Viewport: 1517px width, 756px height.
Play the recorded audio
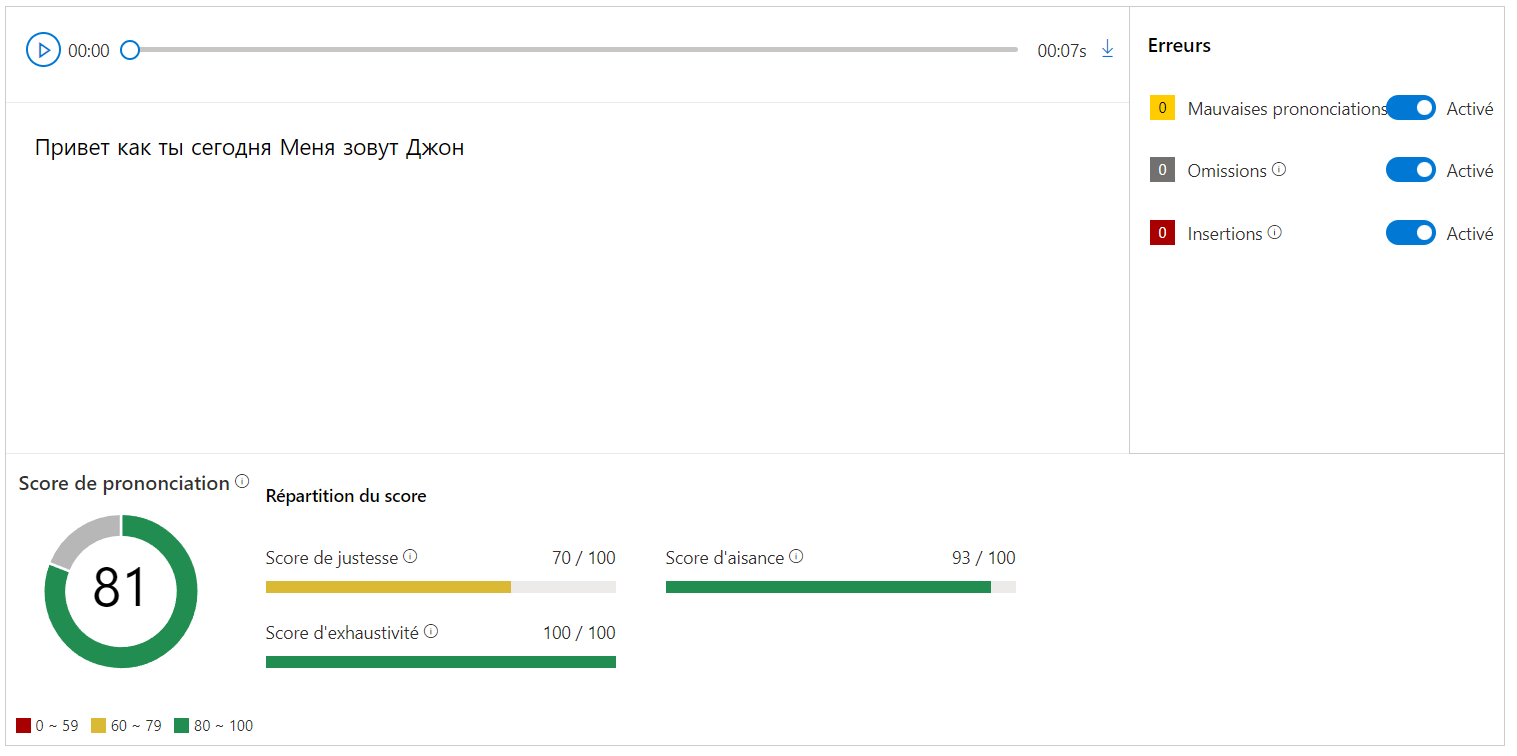click(44, 50)
